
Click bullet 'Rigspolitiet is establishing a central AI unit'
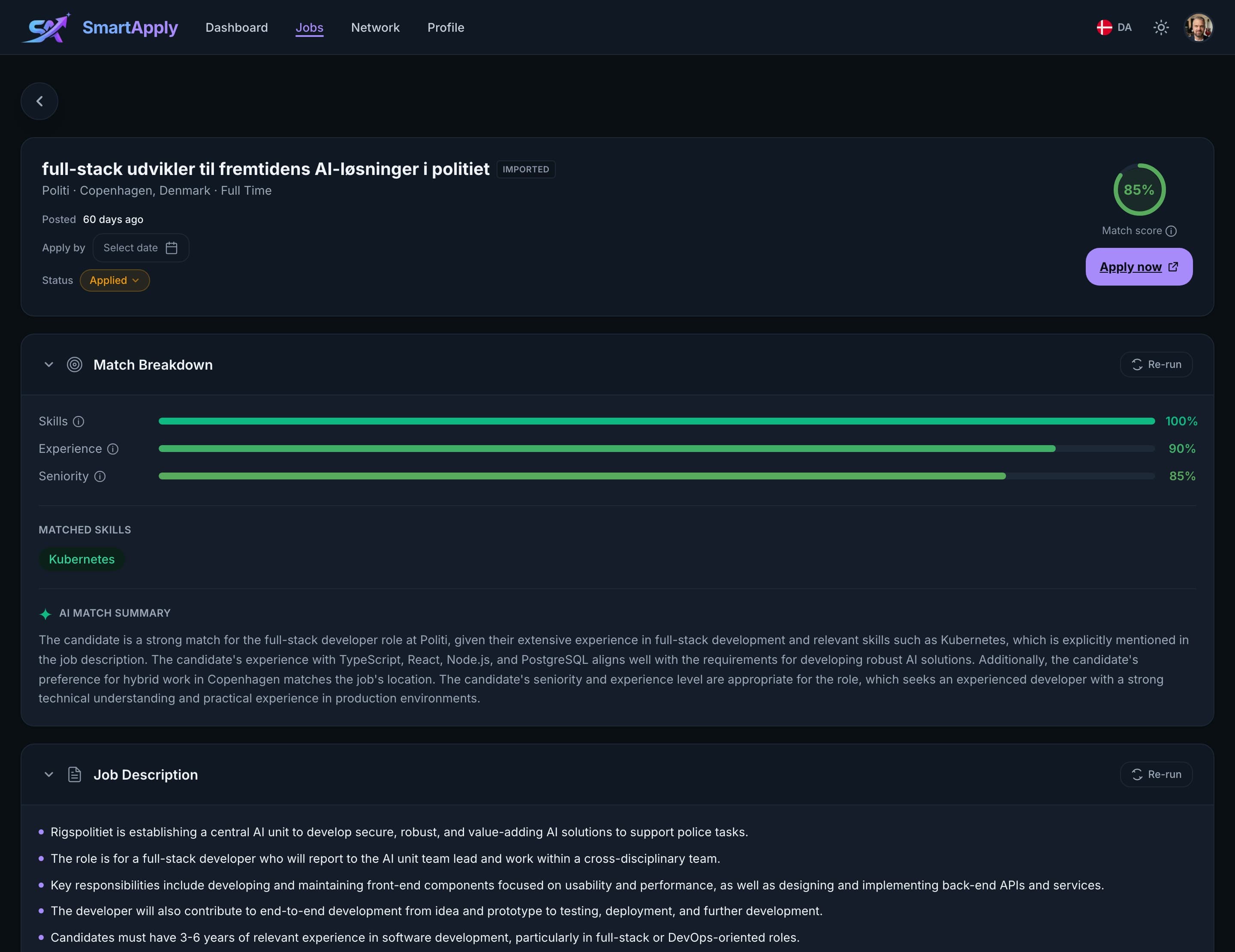point(399,832)
